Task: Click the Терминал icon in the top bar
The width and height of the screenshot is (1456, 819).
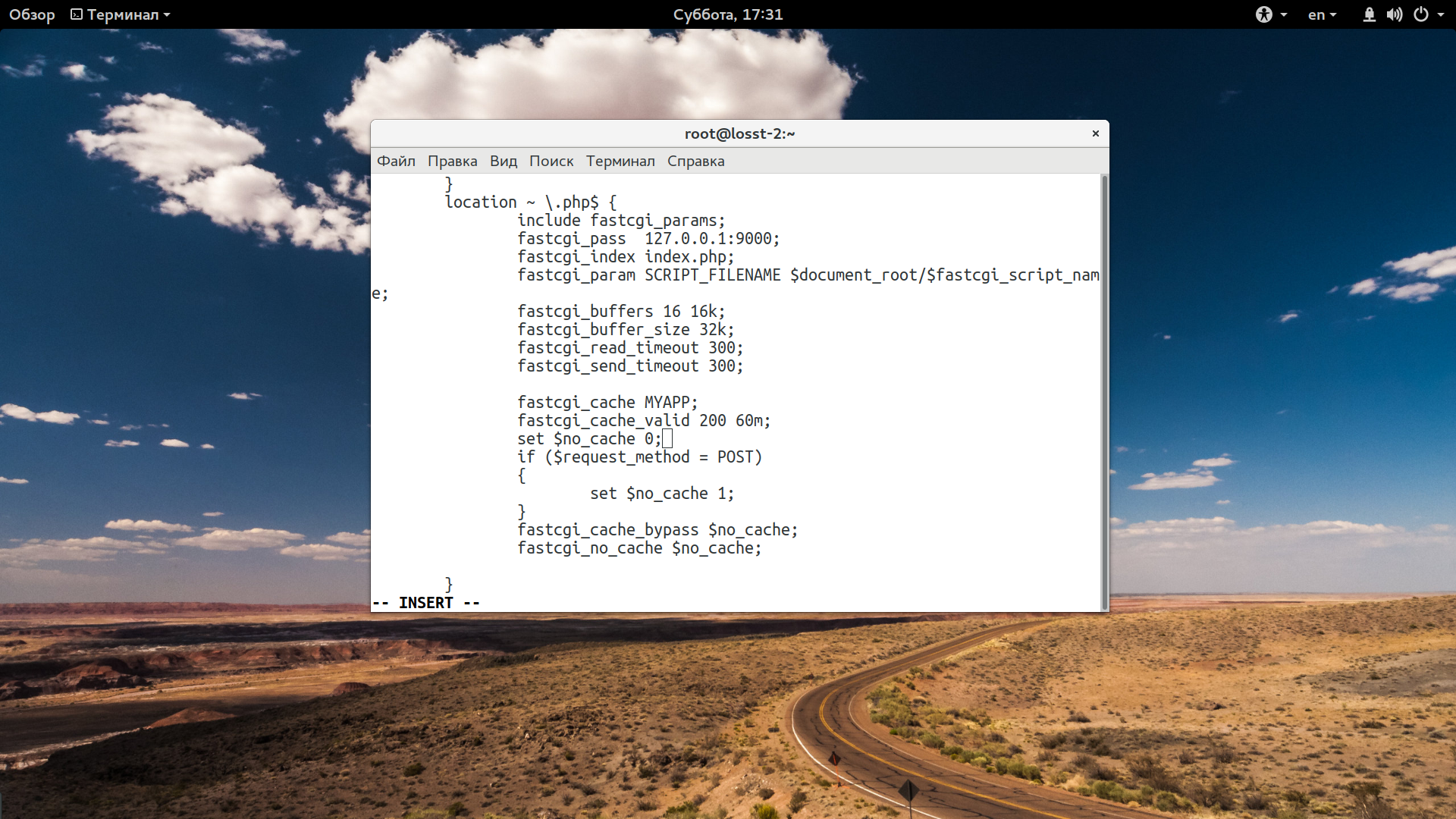Action: tap(77, 14)
